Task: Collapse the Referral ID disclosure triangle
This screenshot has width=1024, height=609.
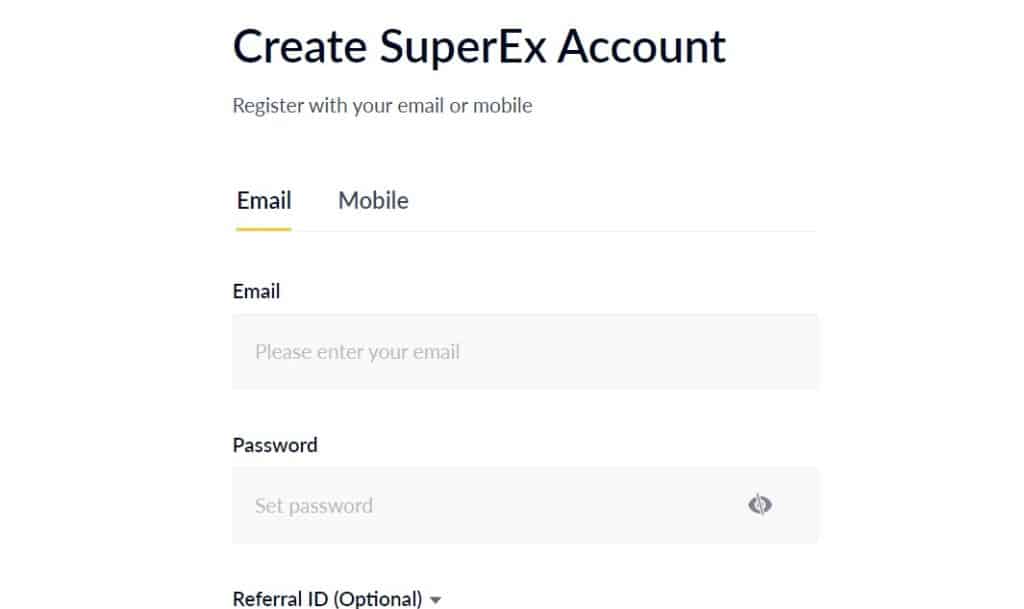Action: [435, 598]
